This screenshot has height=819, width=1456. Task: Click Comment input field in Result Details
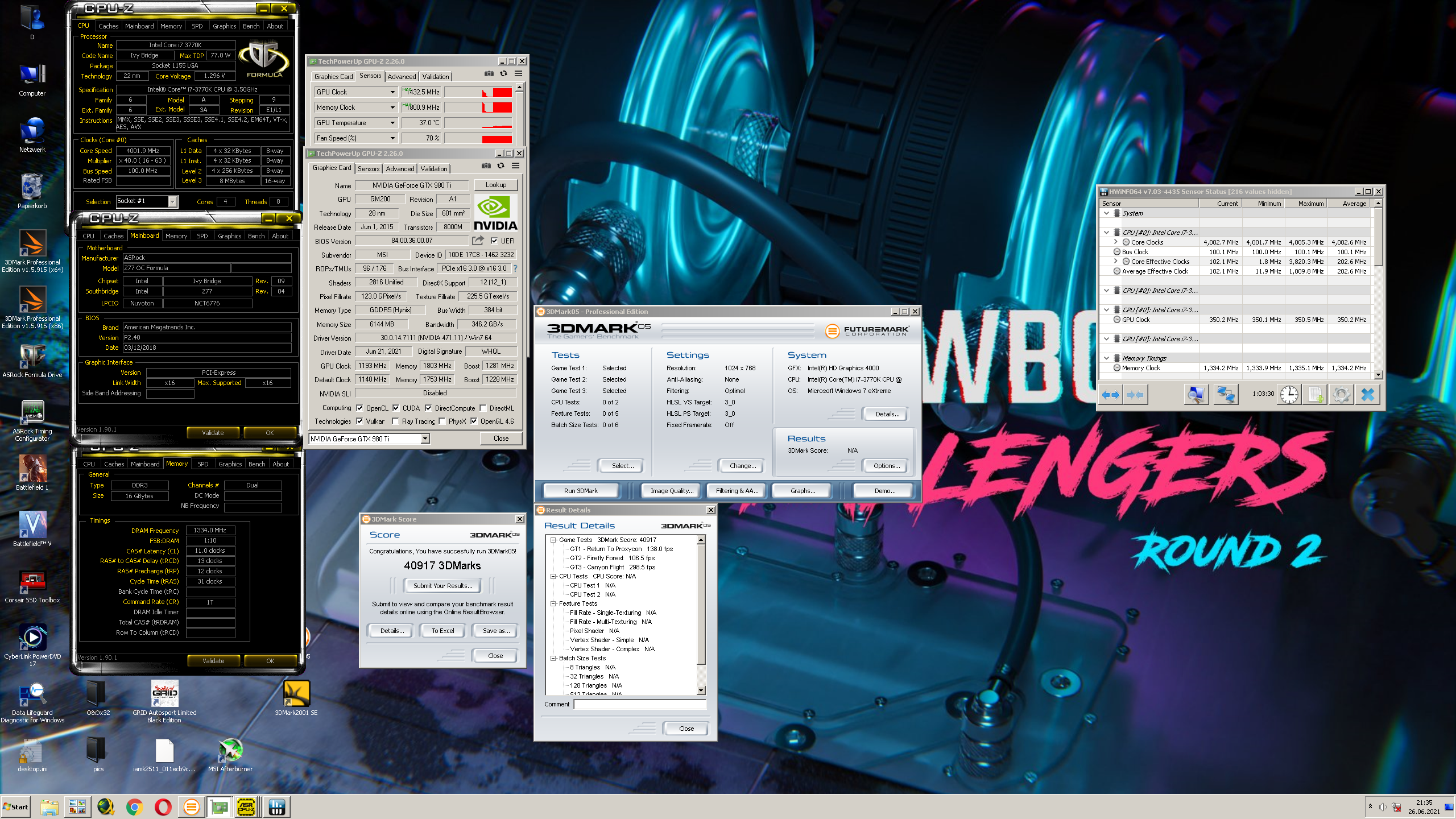(639, 704)
